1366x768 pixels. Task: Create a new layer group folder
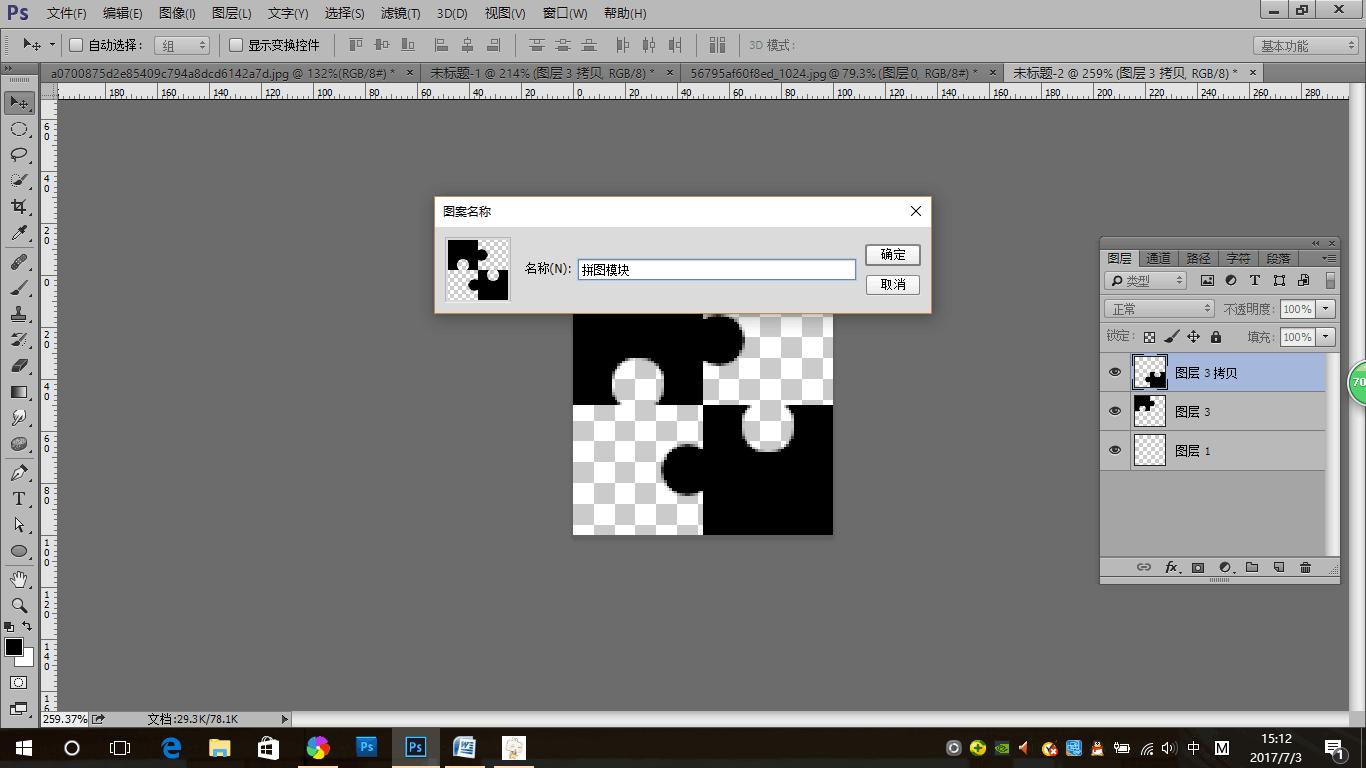click(x=1251, y=567)
